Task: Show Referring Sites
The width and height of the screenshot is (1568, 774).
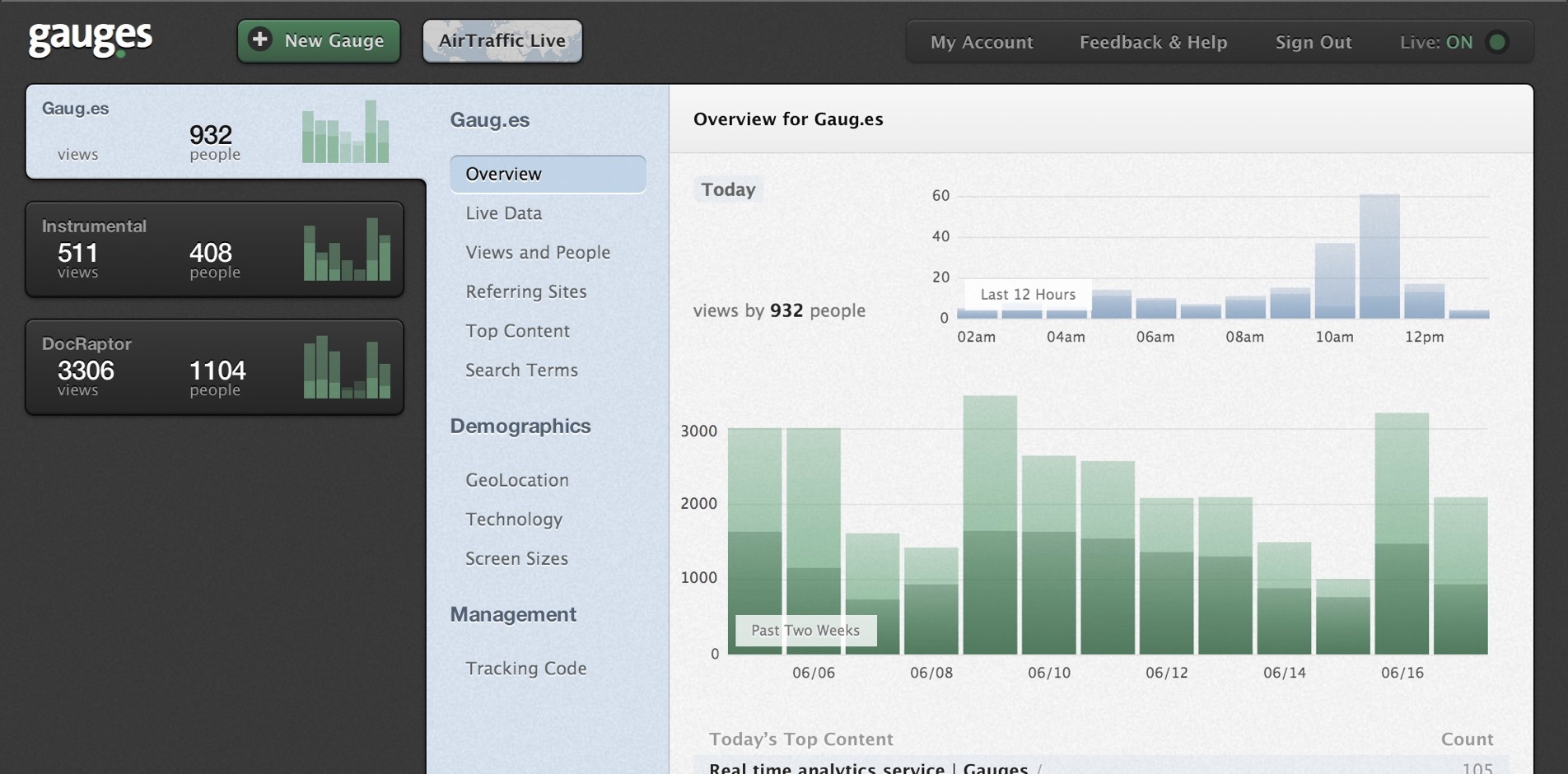Action: point(525,291)
